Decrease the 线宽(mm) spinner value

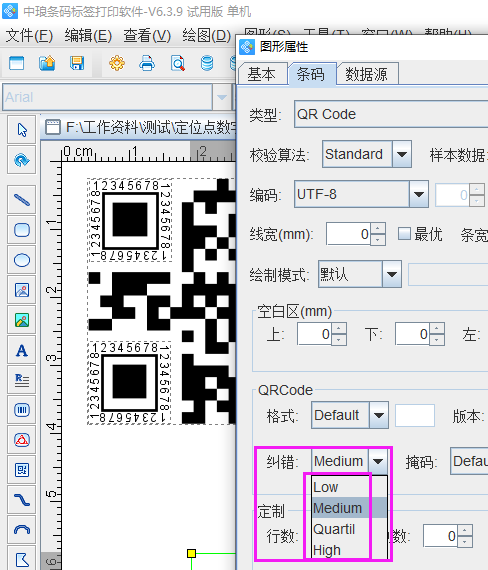coord(378,240)
